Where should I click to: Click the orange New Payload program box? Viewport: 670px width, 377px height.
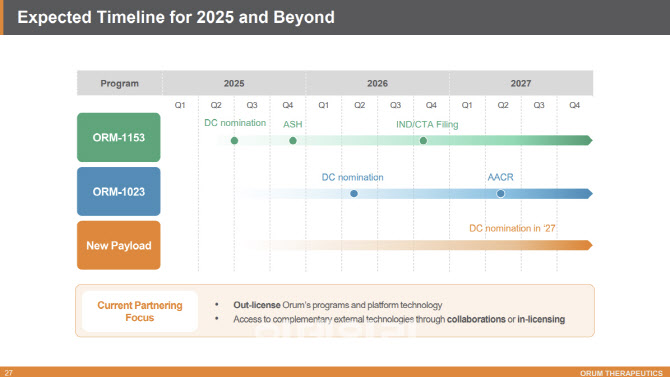119,245
